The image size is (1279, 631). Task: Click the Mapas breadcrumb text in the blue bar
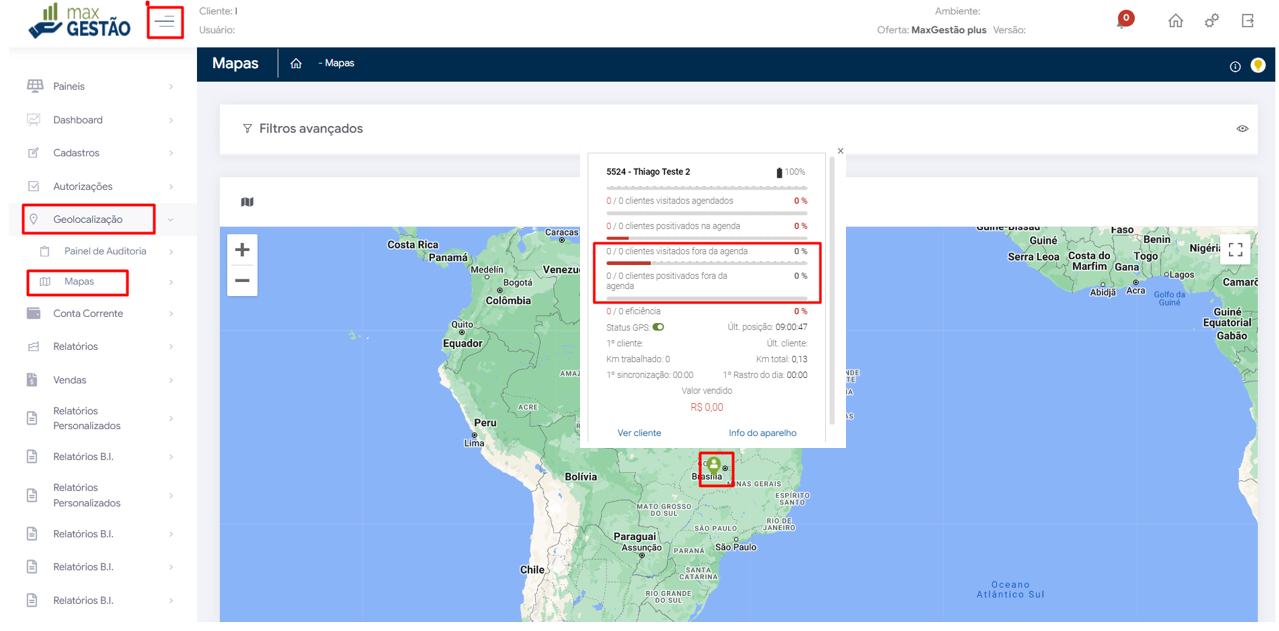tap(340, 63)
